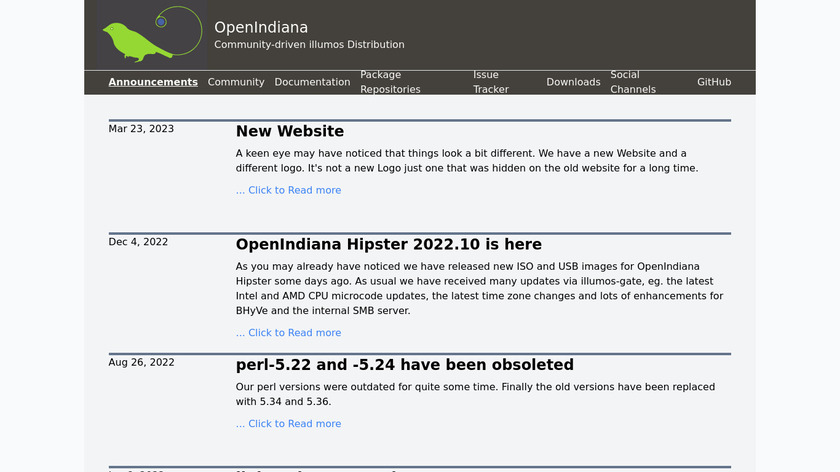Click the OpenIndiana site title

[x=261, y=27]
